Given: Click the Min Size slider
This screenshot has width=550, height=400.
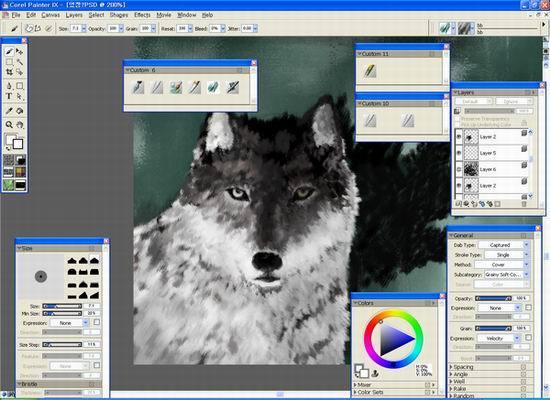Looking at the screenshot, I should (62, 313).
